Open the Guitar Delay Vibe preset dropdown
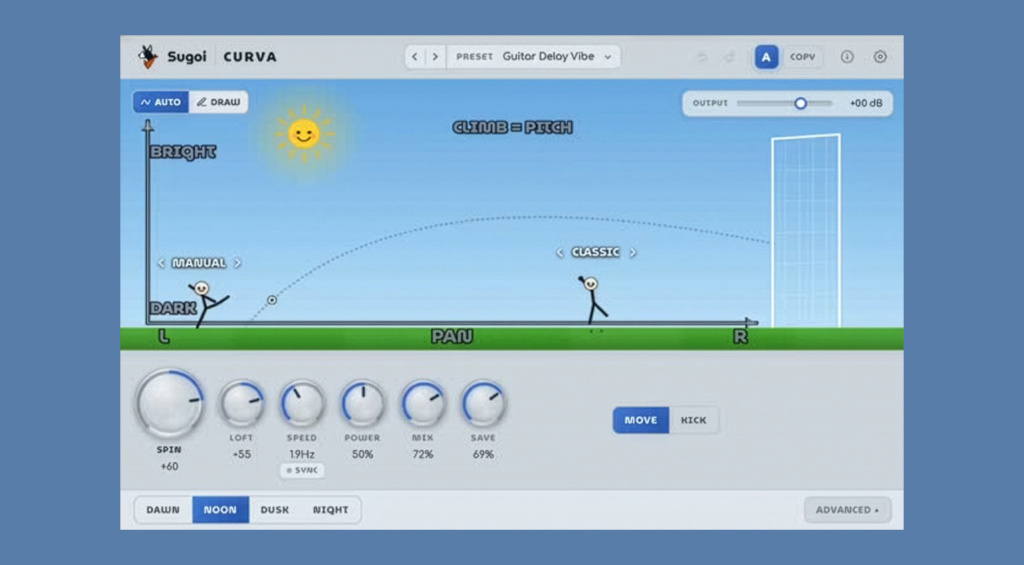Screen dimensions: 1024x565 tap(534, 57)
